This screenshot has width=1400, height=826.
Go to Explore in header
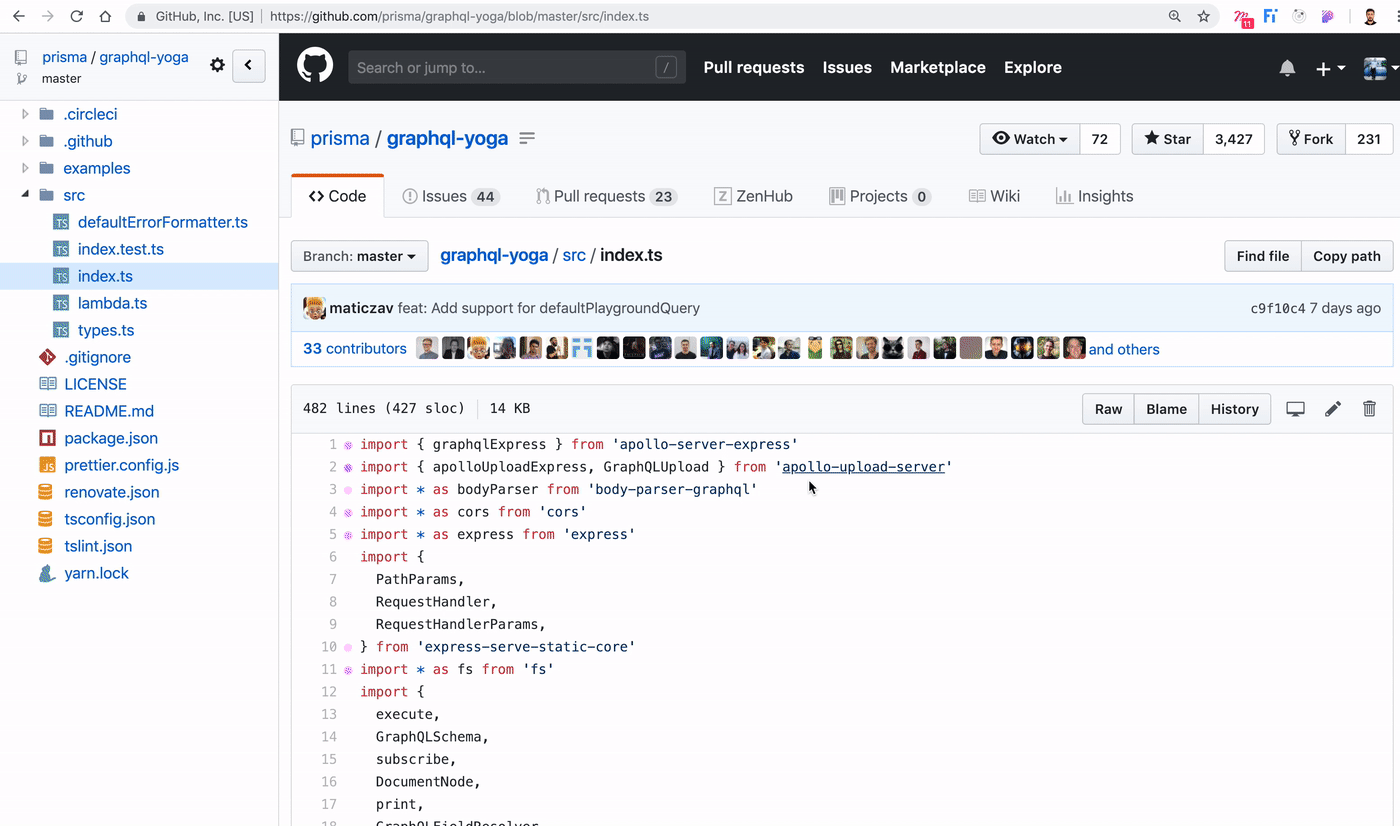click(x=1033, y=68)
